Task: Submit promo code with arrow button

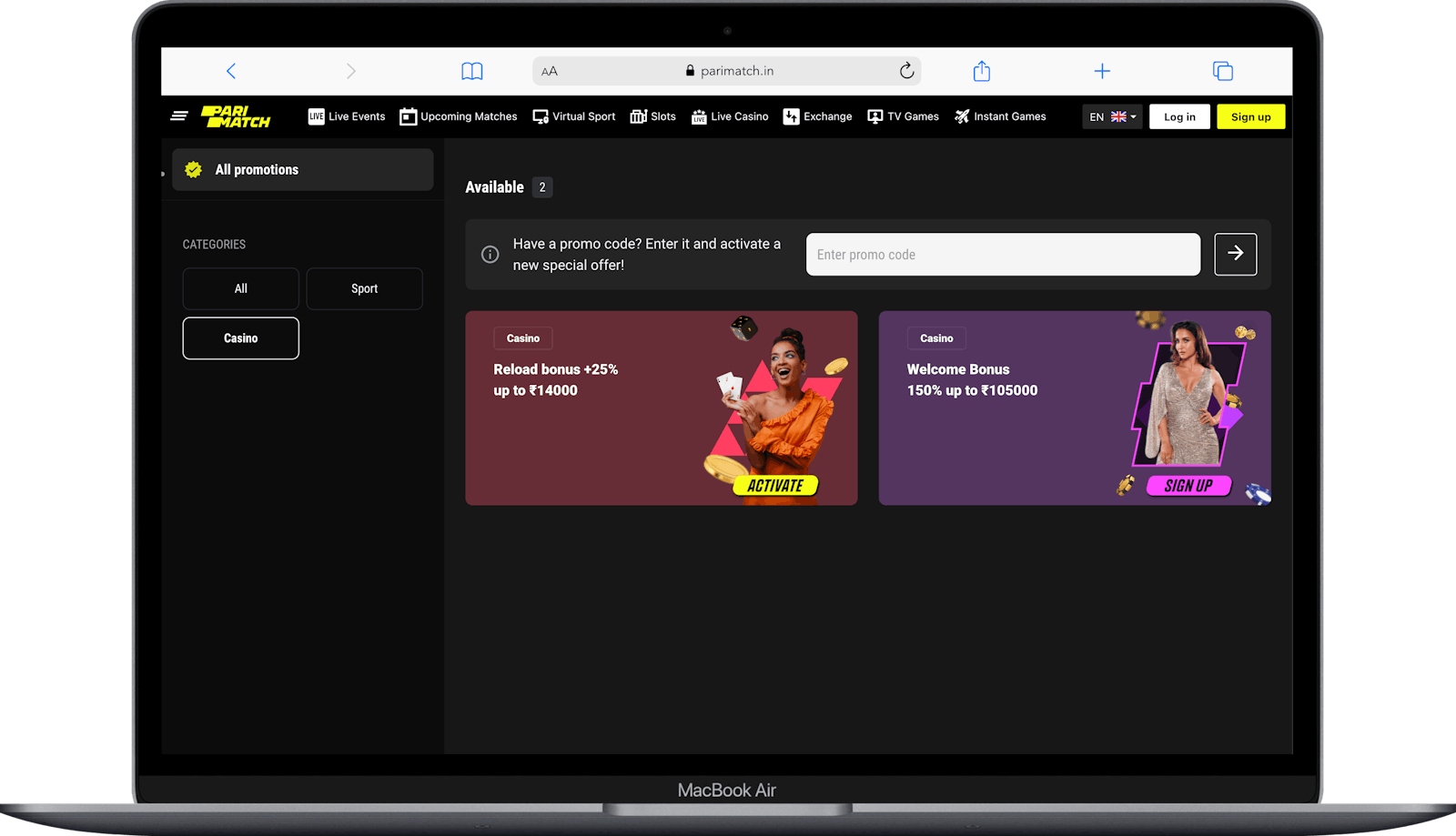Action: (x=1235, y=254)
